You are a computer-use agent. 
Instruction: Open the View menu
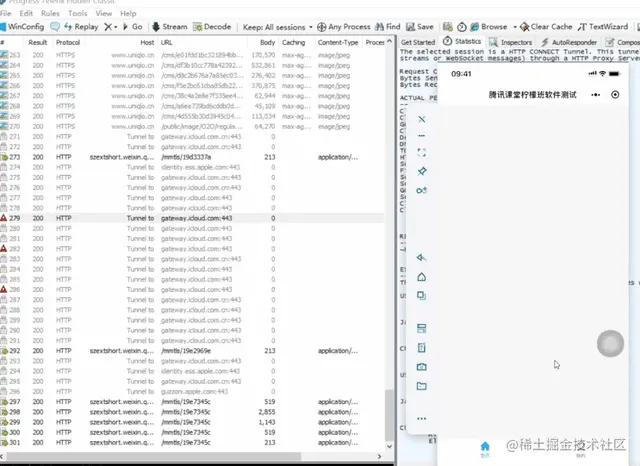pyautogui.click(x=104, y=13)
